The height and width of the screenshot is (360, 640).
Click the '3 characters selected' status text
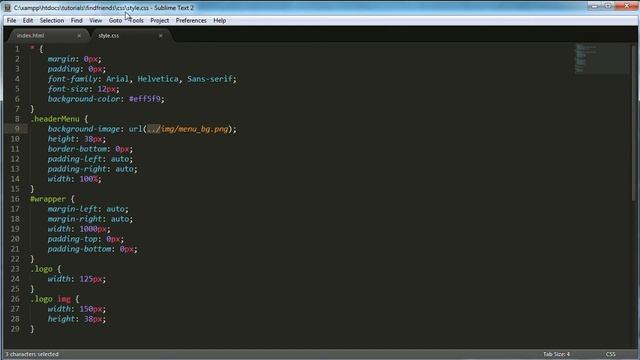click(32, 354)
